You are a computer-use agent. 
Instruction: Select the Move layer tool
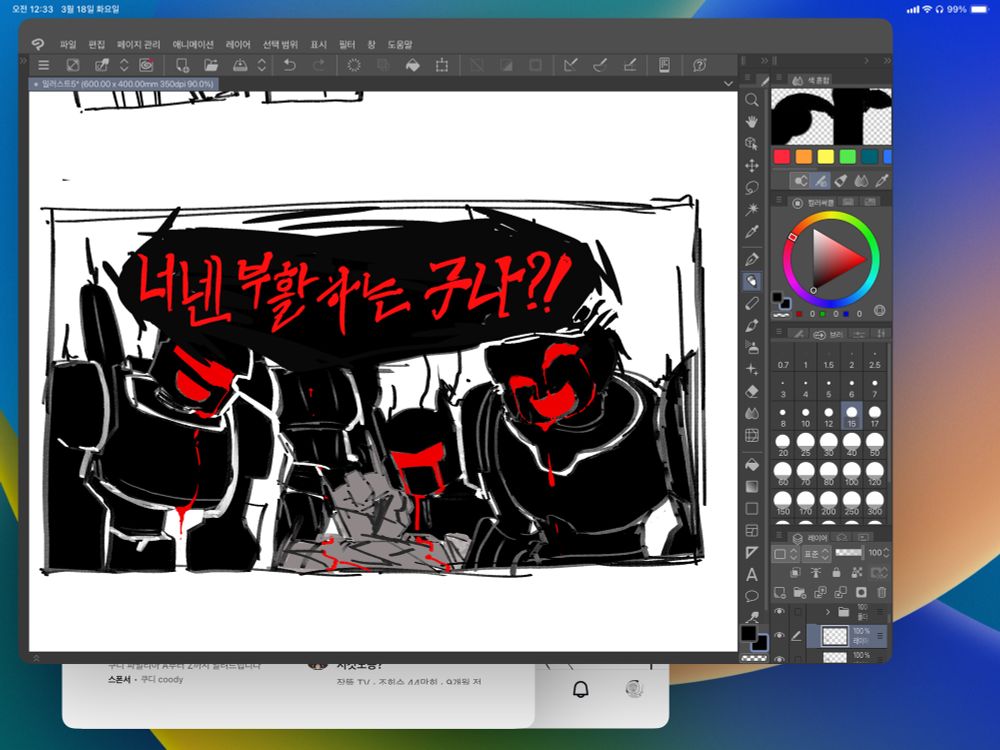tap(752, 166)
